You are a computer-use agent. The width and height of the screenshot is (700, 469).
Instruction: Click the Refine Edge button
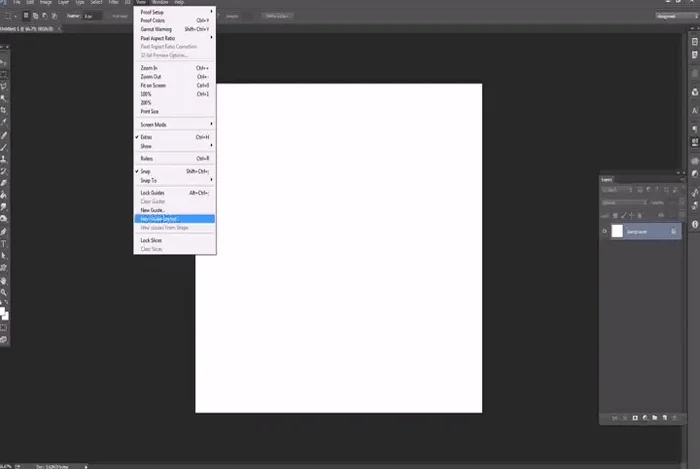(x=277, y=16)
